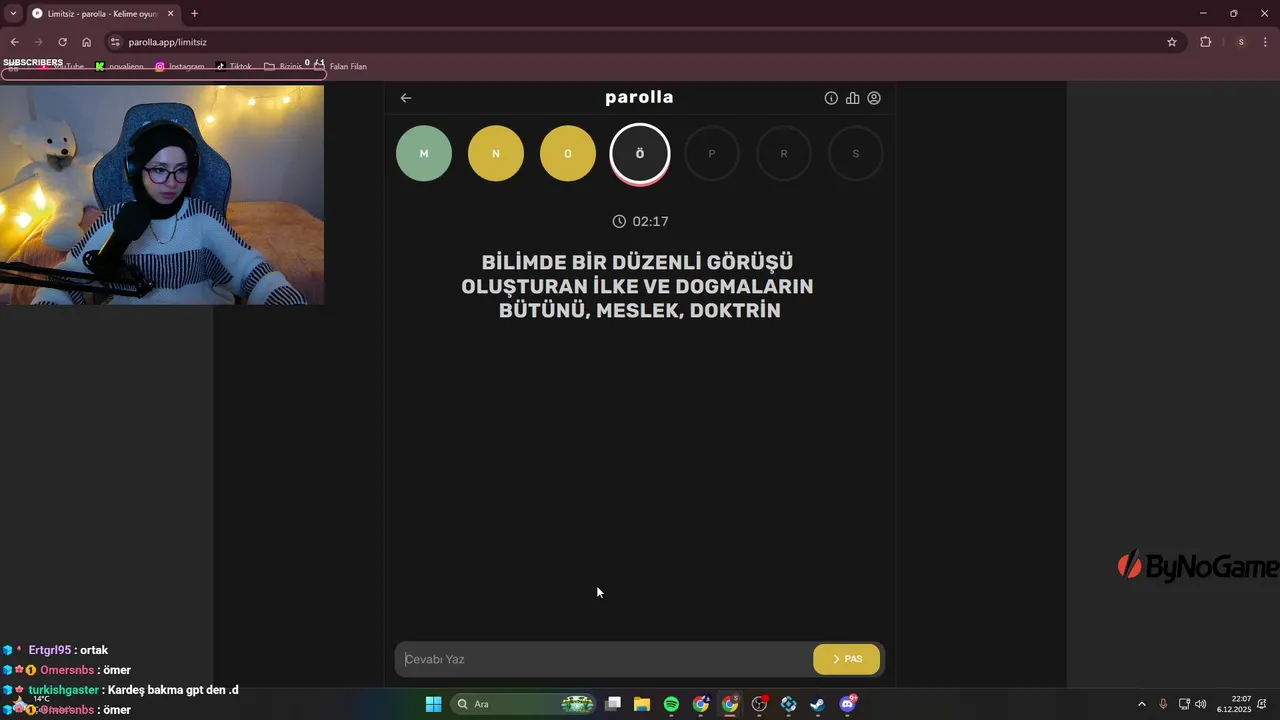1280x720 pixels.
Task: Select the active Ö letter circle
Action: pyautogui.click(x=640, y=154)
